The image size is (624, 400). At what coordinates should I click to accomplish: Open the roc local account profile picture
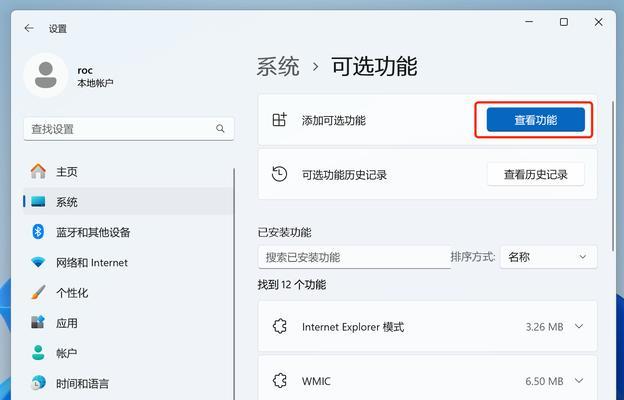[45, 75]
